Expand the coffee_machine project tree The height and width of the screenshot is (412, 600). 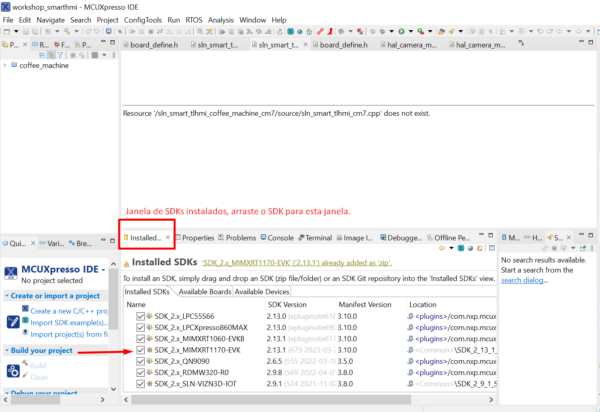[6, 65]
